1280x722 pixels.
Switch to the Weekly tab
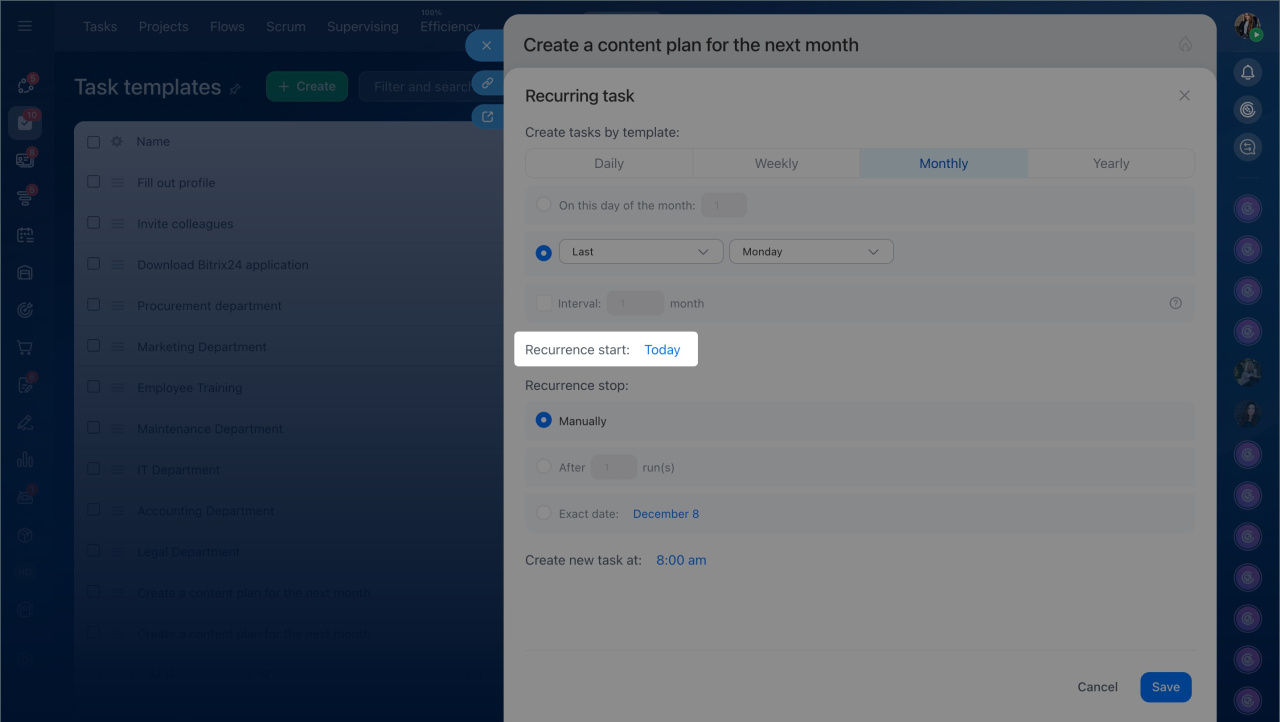click(x=776, y=163)
